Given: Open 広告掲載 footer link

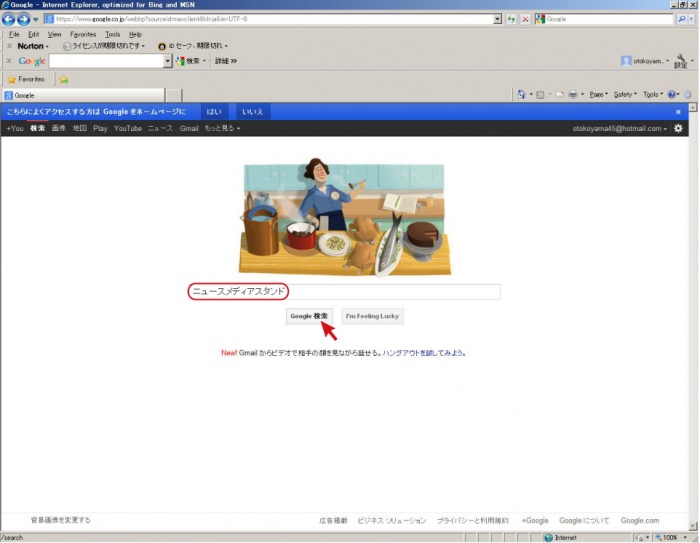Looking at the screenshot, I should tap(333, 521).
